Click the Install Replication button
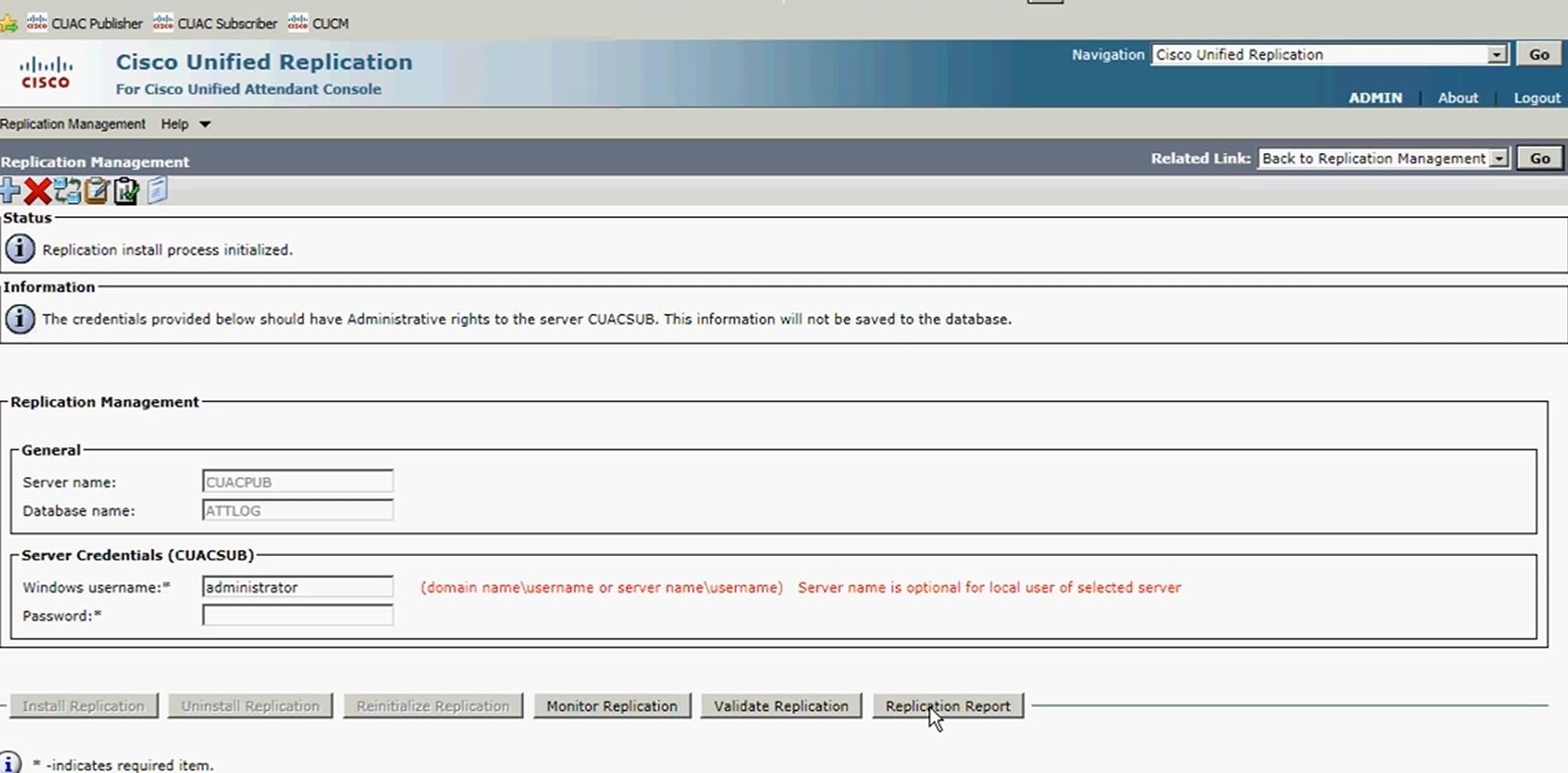The height and width of the screenshot is (773, 1568). tap(83, 705)
